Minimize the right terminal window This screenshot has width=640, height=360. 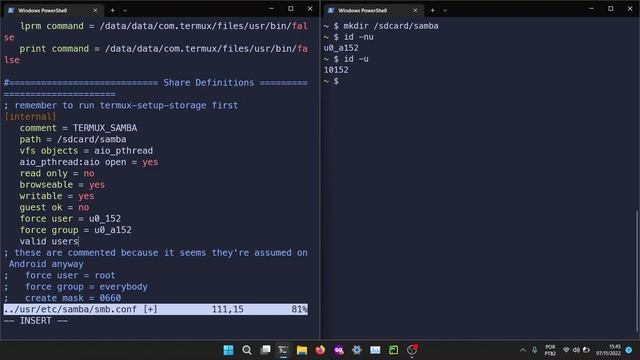[591, 9]
